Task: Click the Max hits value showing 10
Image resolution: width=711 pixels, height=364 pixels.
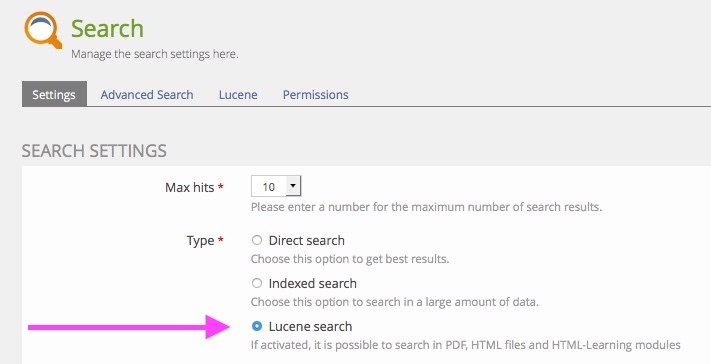Action: 269,186
